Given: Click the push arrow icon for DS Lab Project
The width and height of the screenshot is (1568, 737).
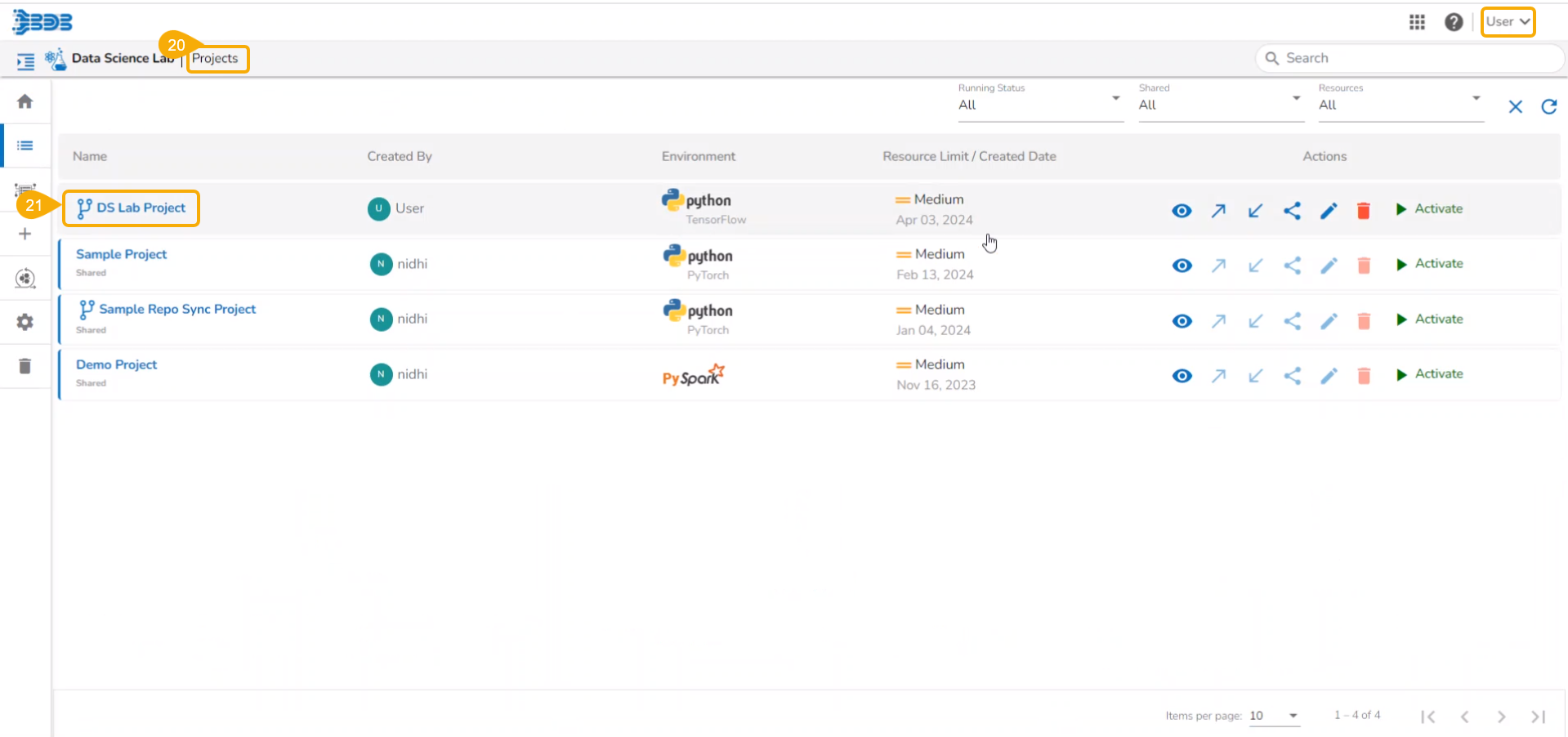Looking at the screenshot, I should tap(1218, 211).
